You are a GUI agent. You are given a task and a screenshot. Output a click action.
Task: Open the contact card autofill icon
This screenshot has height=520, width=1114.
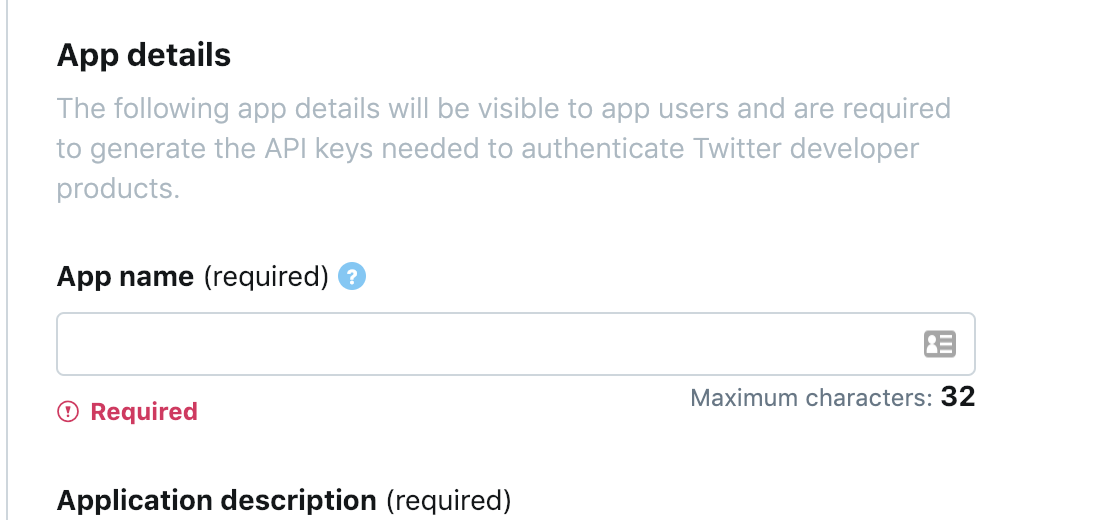click(x=939, y=344)
